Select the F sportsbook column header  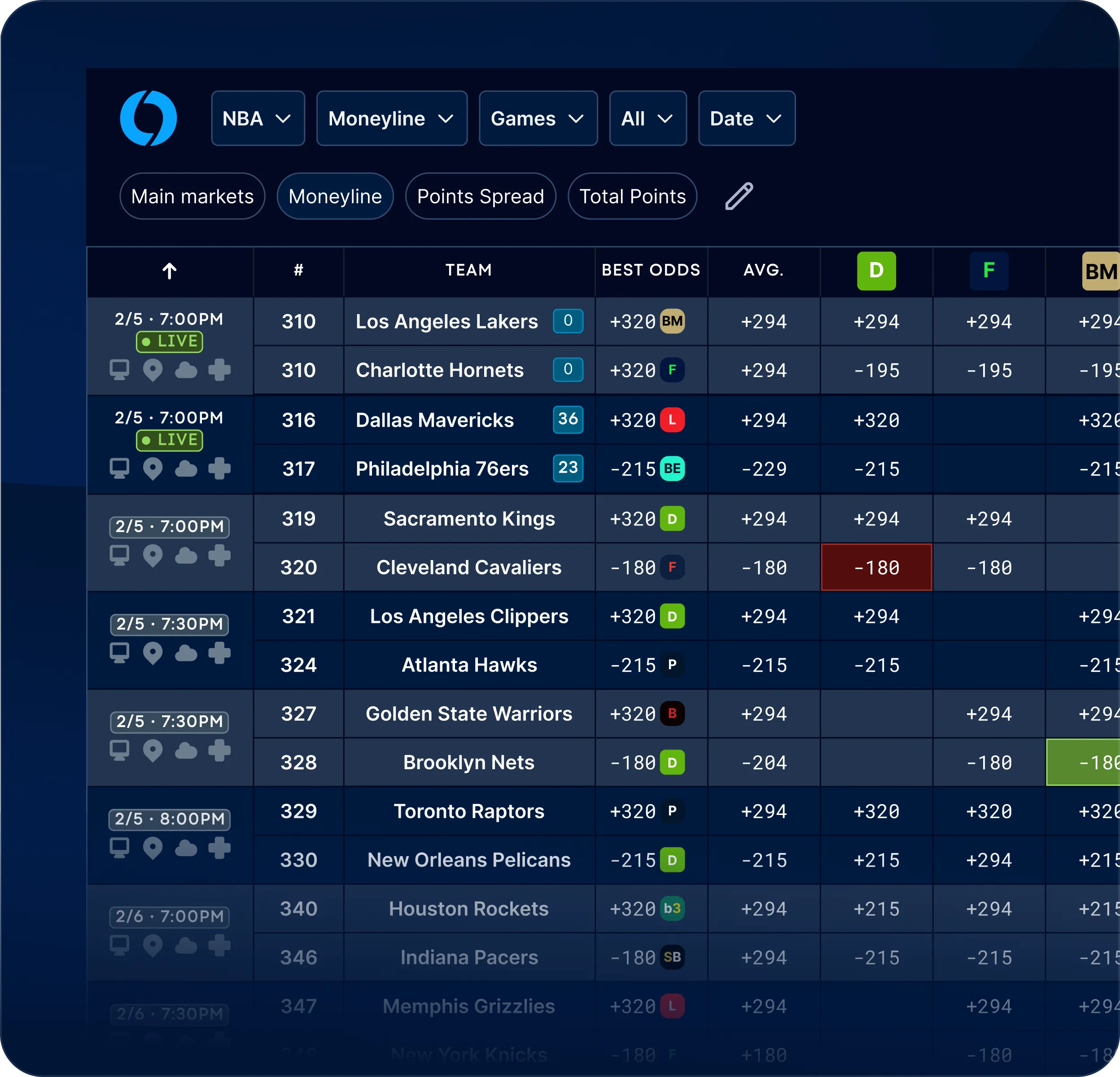pos(988,271)
